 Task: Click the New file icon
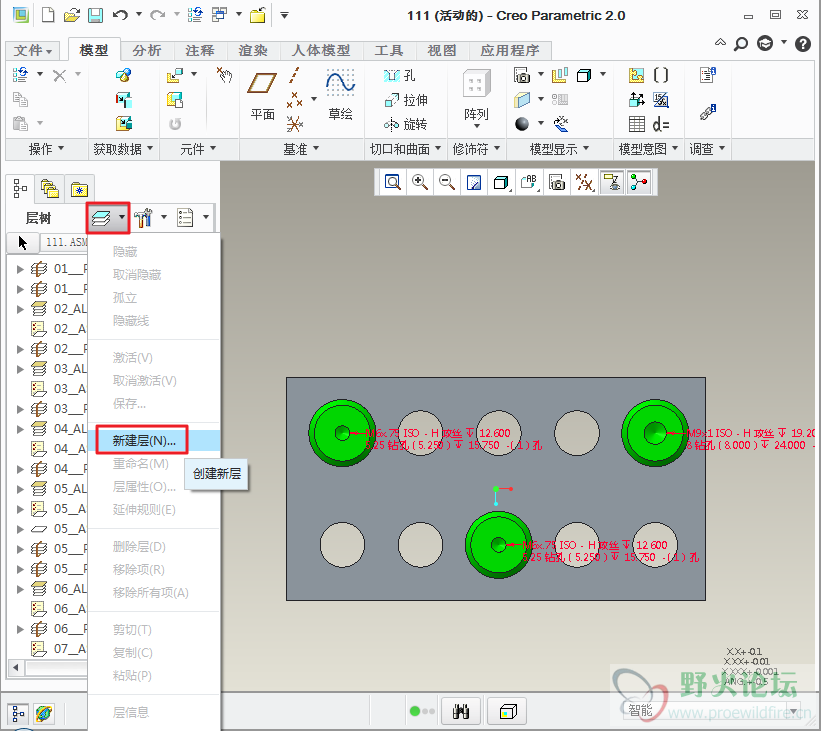pyautogui.click(x=48, y=15)
